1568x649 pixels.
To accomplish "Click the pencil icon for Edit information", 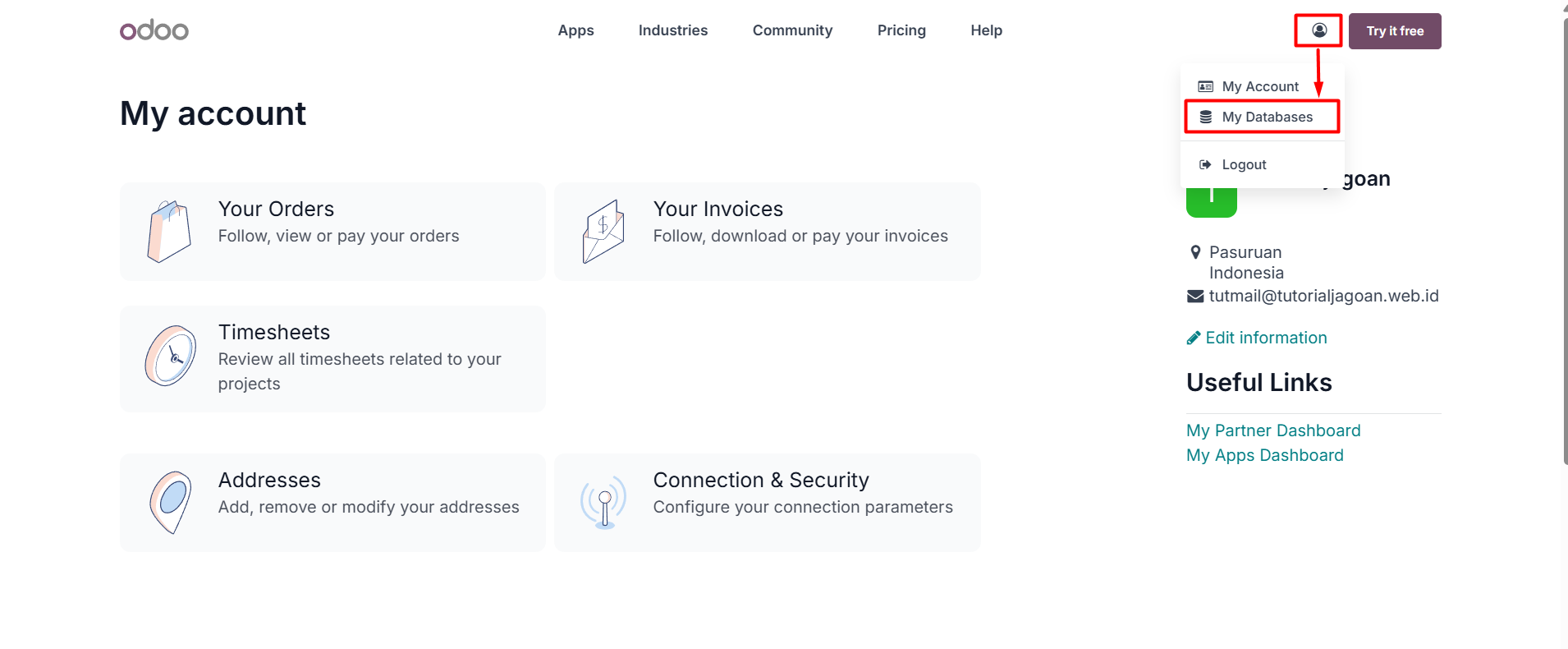I will [x=1194, y=338].
